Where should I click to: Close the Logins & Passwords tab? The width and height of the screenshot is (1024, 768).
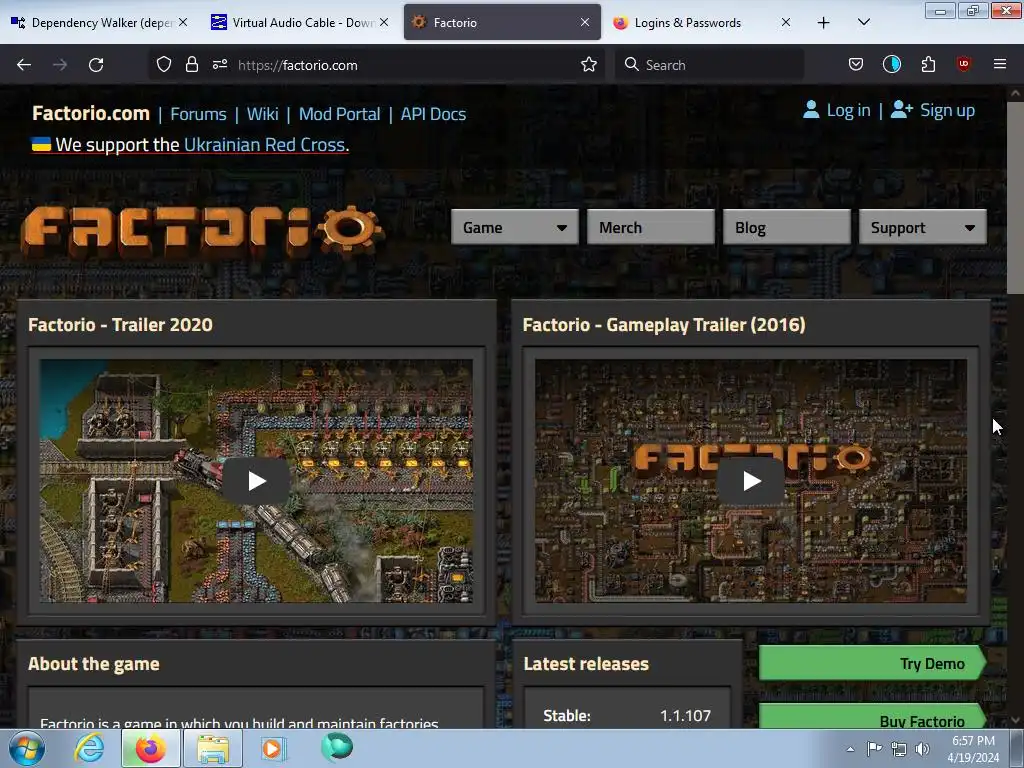click(786, 22)
